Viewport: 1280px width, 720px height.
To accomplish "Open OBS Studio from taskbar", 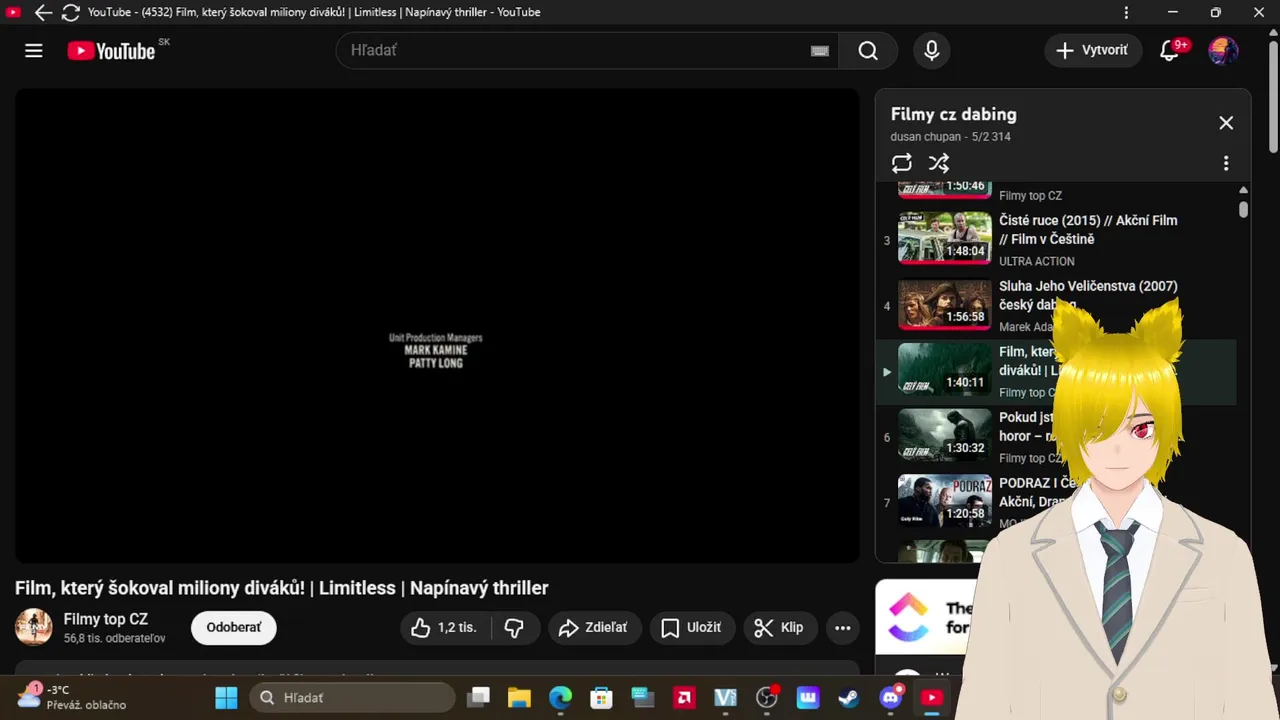I will [x=767, y=697].
